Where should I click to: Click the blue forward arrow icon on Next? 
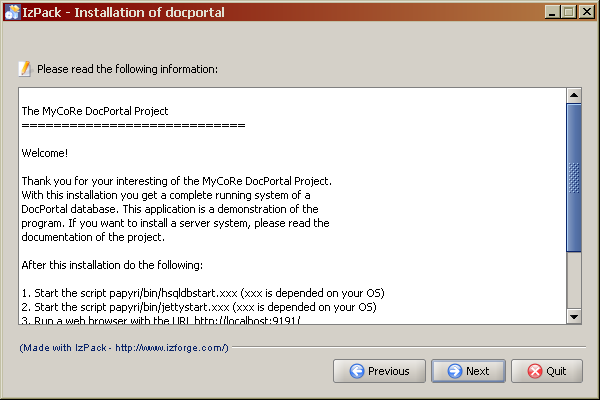tap(455, 371)
